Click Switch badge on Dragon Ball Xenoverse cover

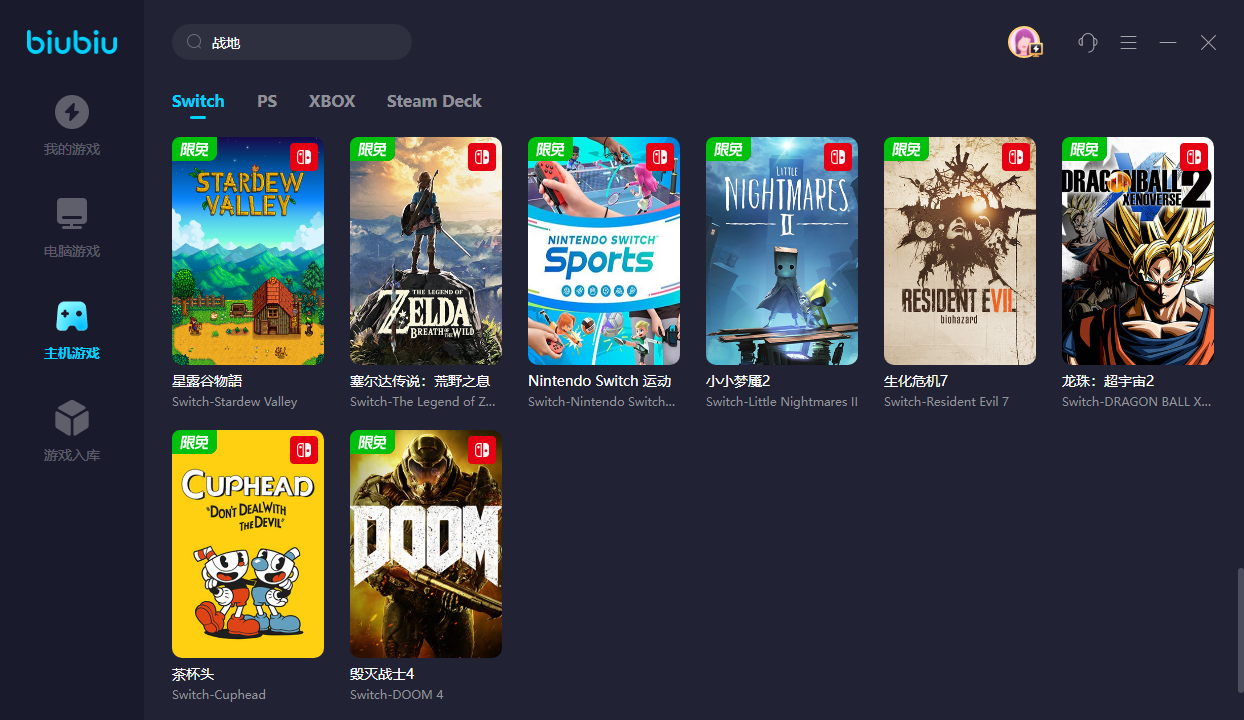[x=1194, y=157]
